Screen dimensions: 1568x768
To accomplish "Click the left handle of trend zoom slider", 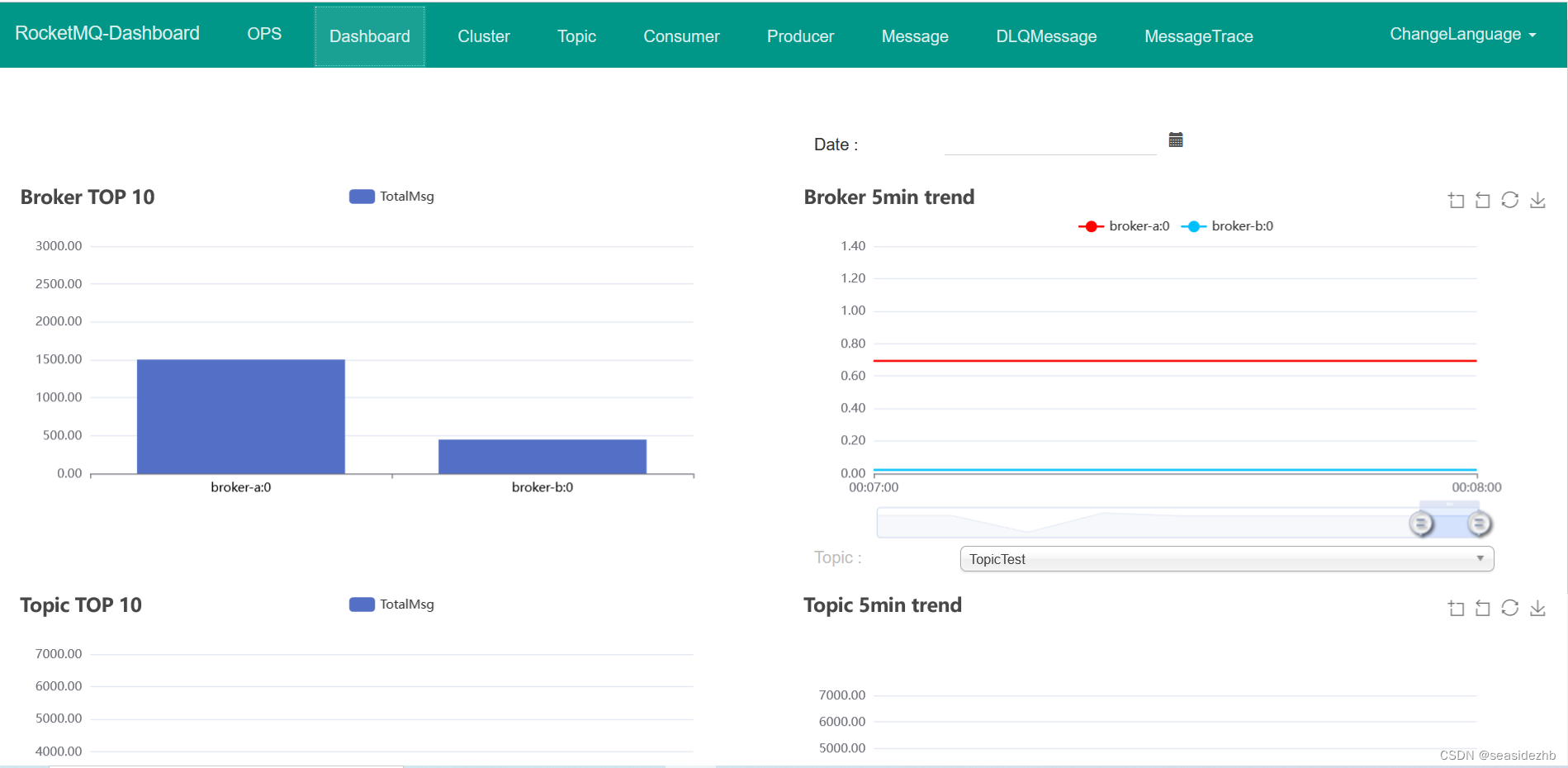I will (1421, 524).
